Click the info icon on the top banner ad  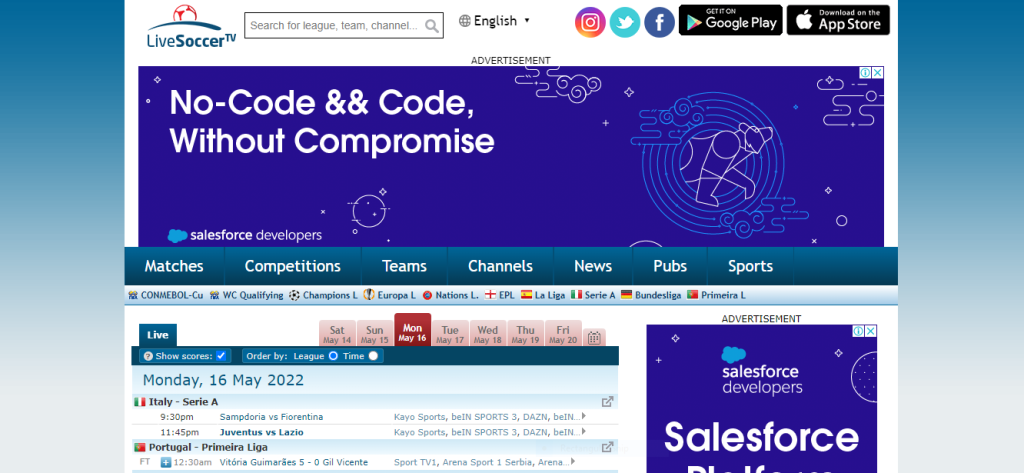pyautogui.click(x=865, y=73)
